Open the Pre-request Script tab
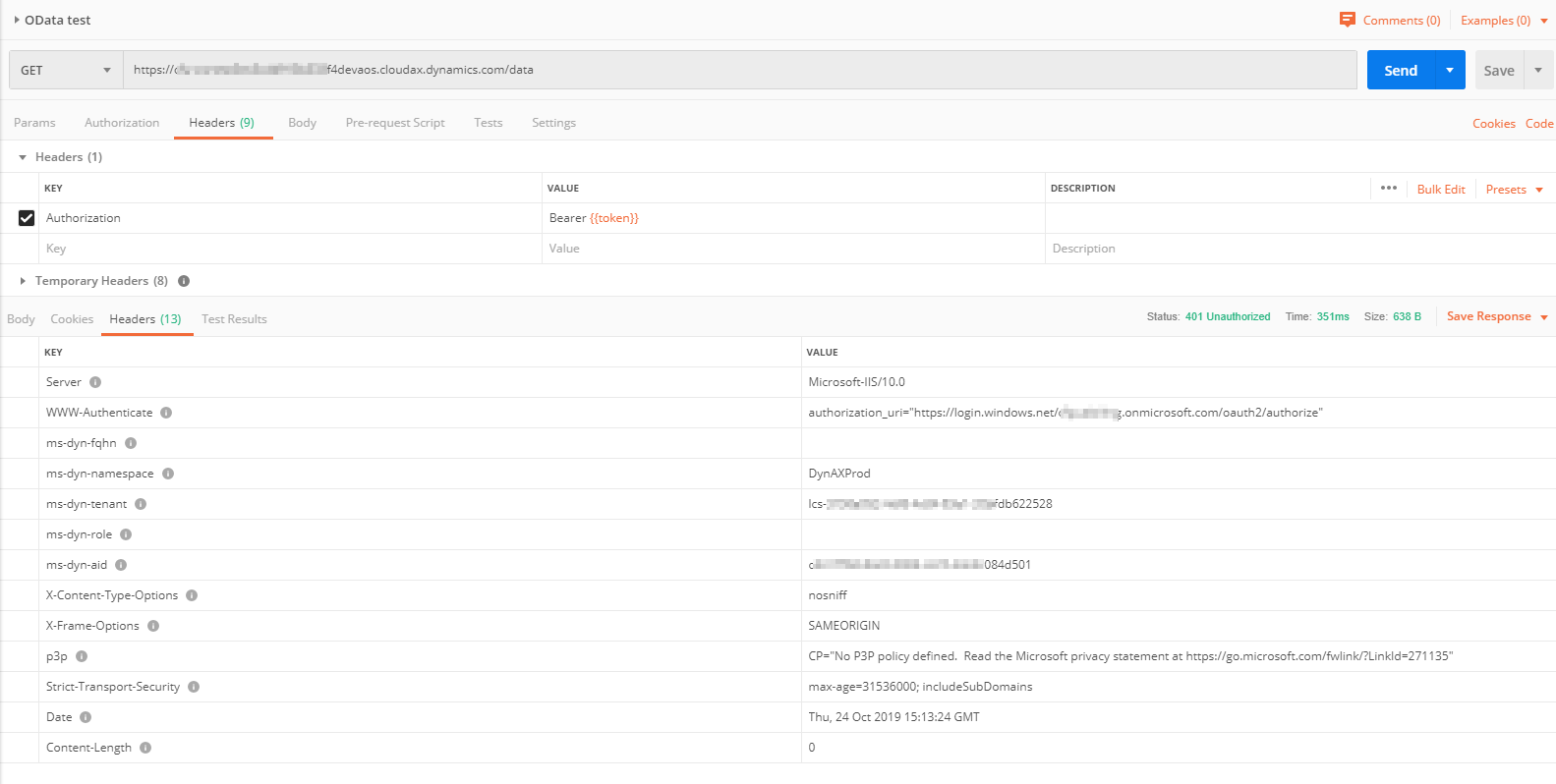The height and width of the screenshot is (784, 1556). pyautogui.click(x=395, y=123)
